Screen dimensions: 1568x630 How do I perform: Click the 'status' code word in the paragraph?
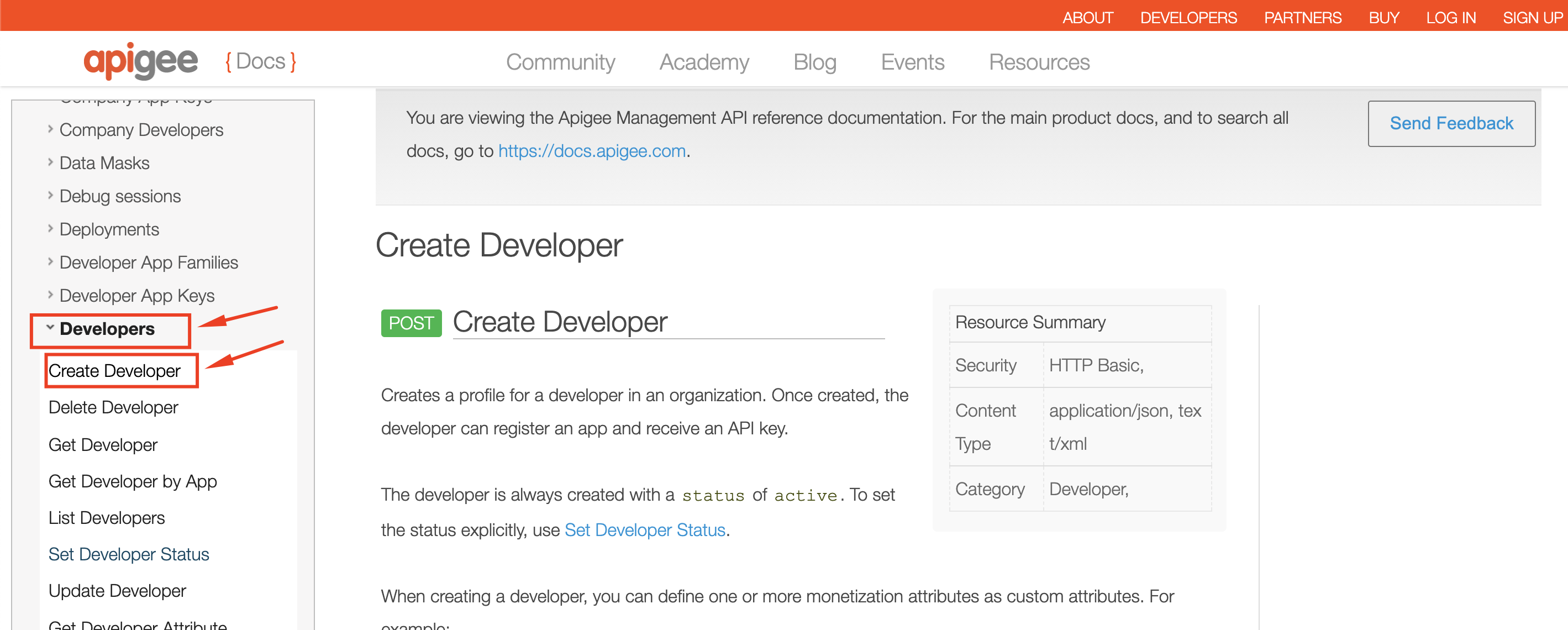click(713, 496)
